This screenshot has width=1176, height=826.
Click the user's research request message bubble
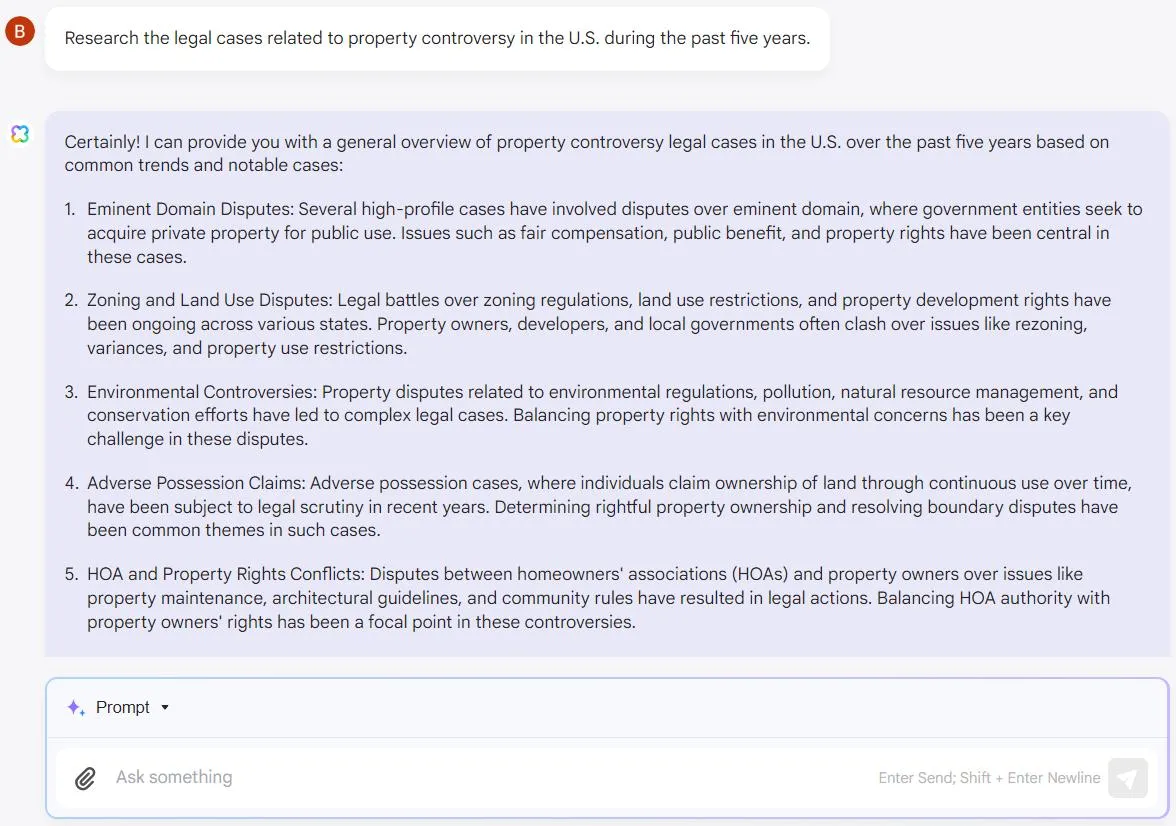[x=437, y=39]
